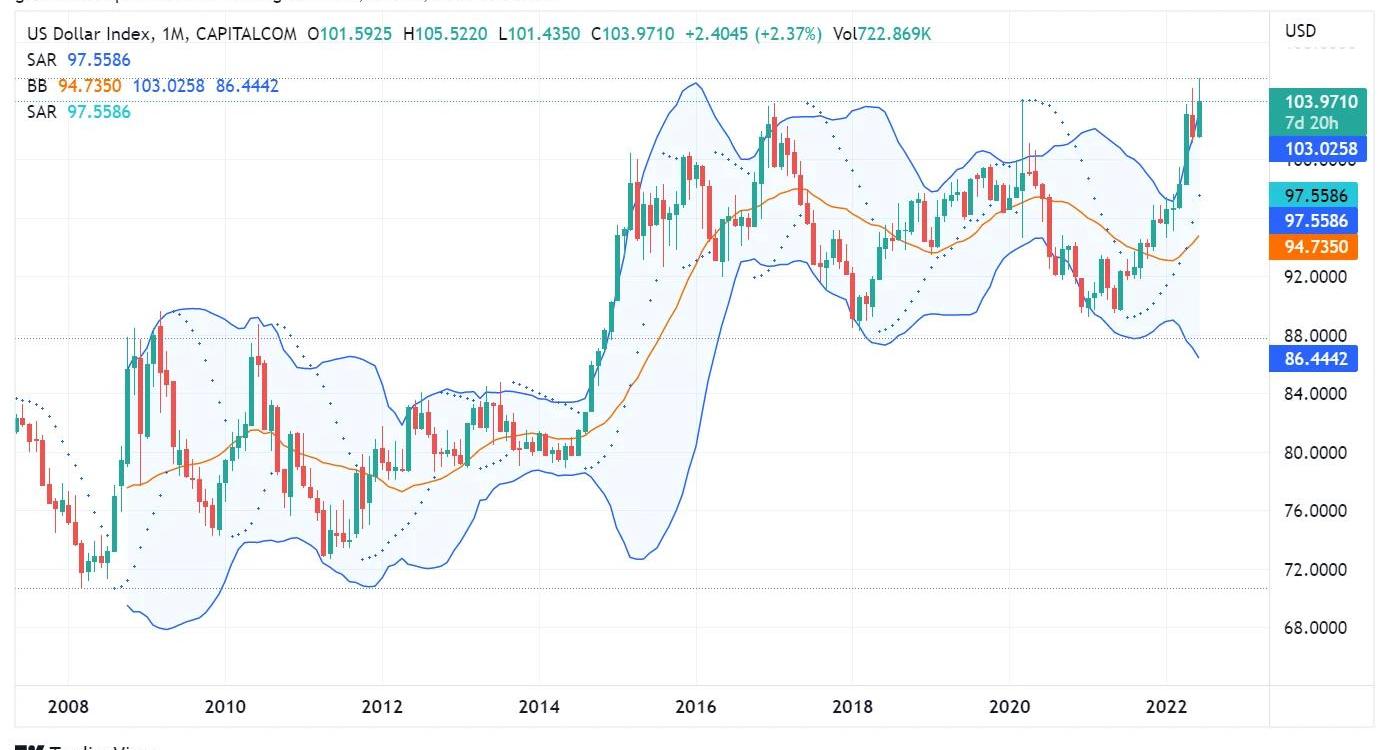Click the blue 86.4442 lower band label

1315,359
